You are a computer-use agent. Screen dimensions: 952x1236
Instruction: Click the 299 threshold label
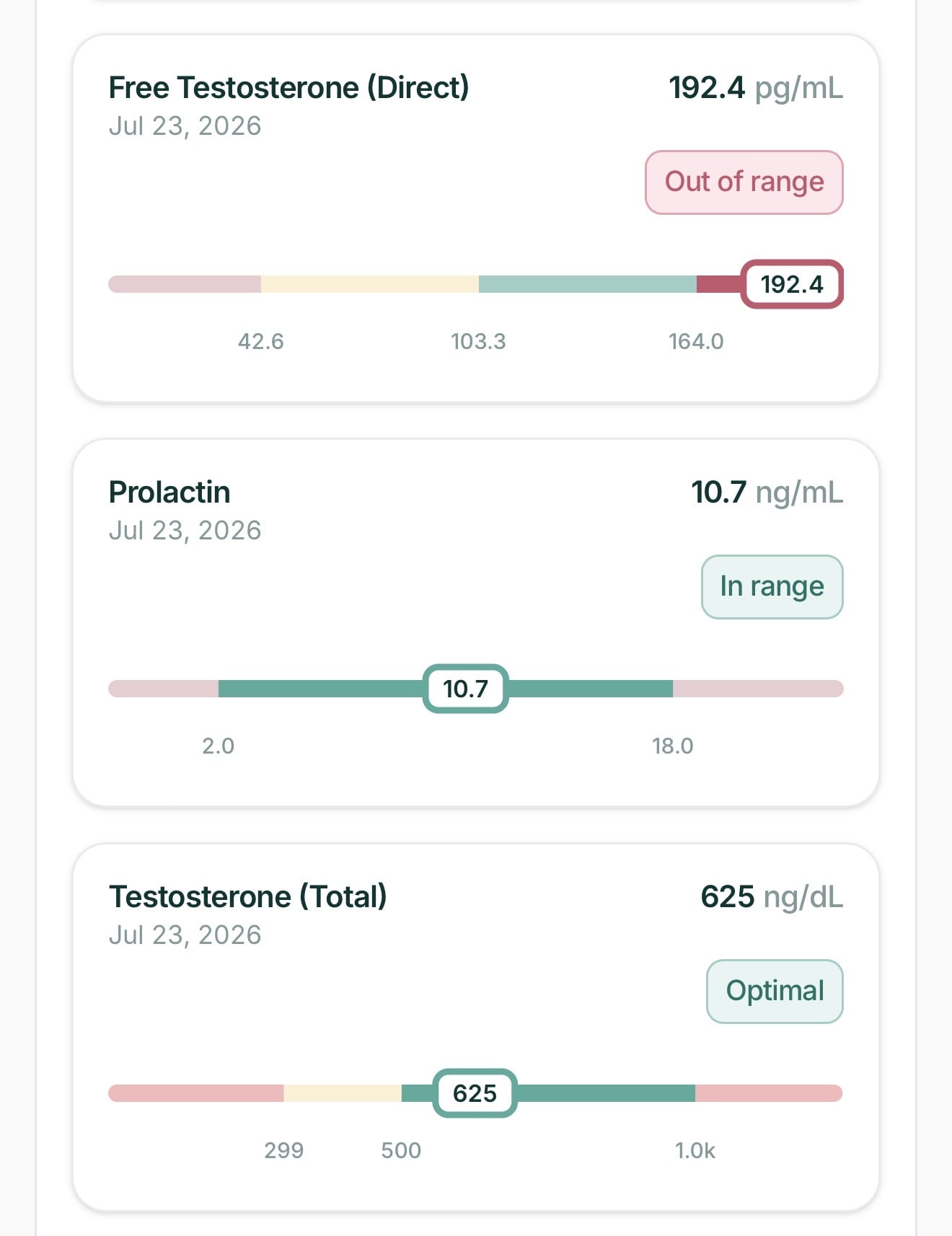click(x=283, y=1150)
